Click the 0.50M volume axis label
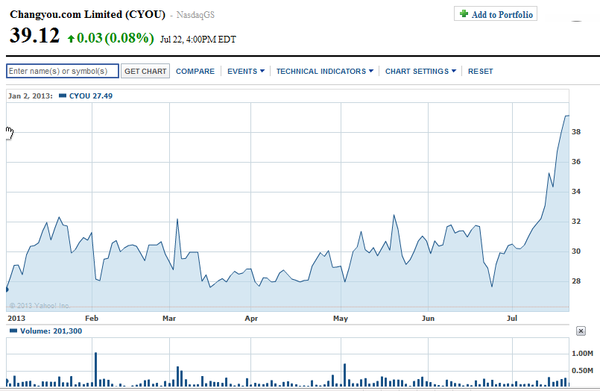Viewport: 600px width, 391px height. point(582,371)
